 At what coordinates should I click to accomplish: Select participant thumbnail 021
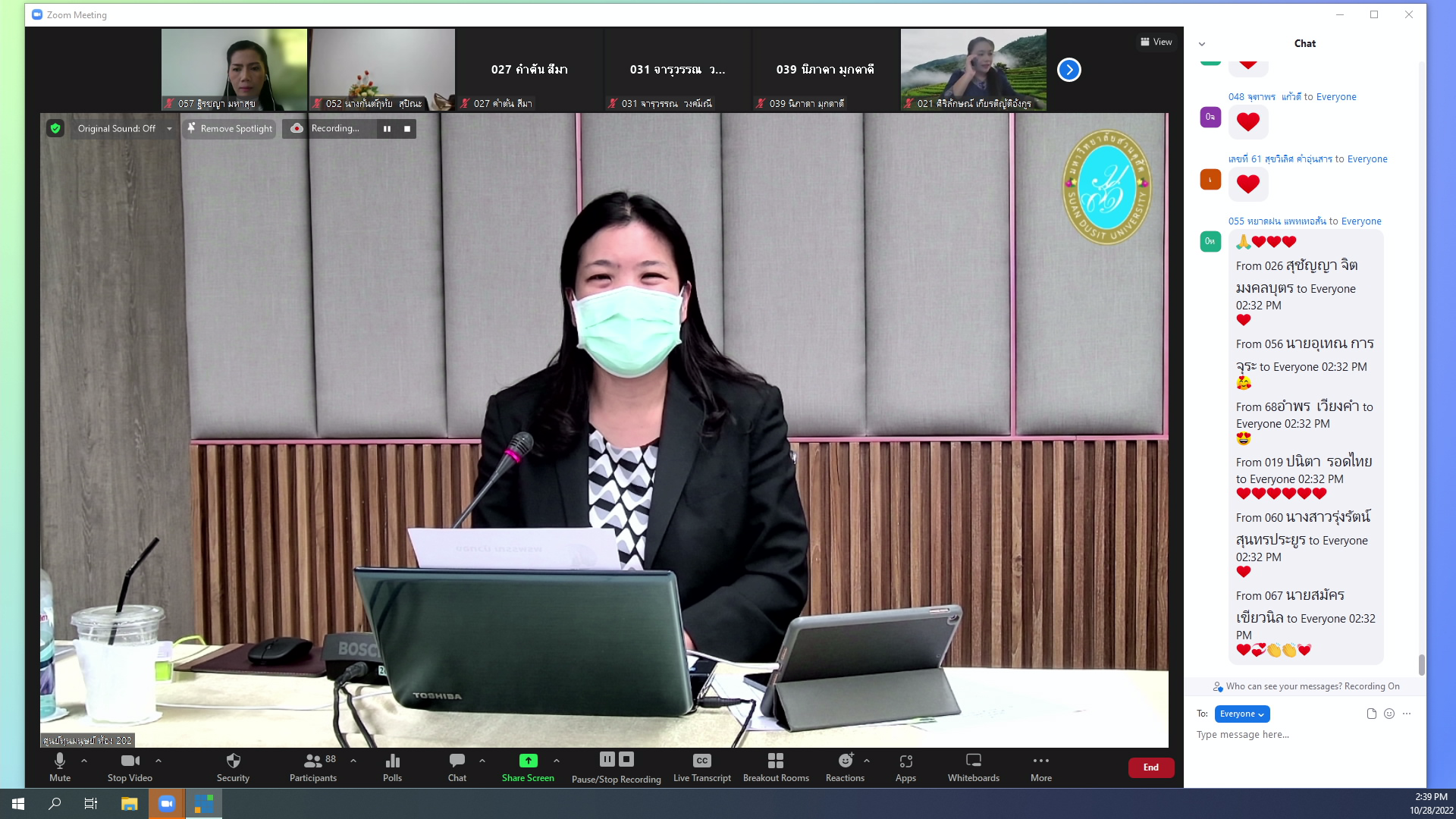coord(974,70)
